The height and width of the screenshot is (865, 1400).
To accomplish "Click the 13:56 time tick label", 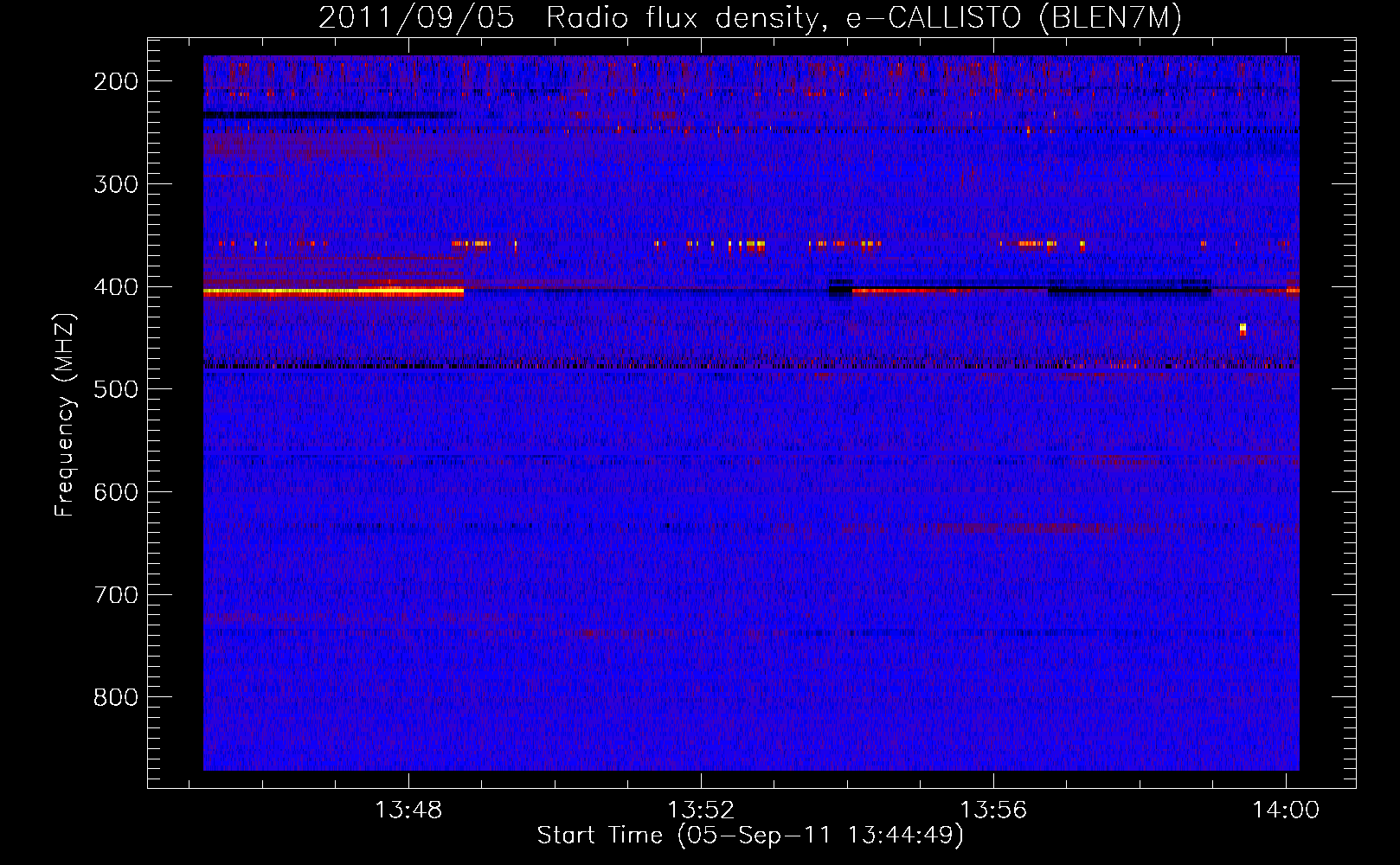I will coord(994,811).
